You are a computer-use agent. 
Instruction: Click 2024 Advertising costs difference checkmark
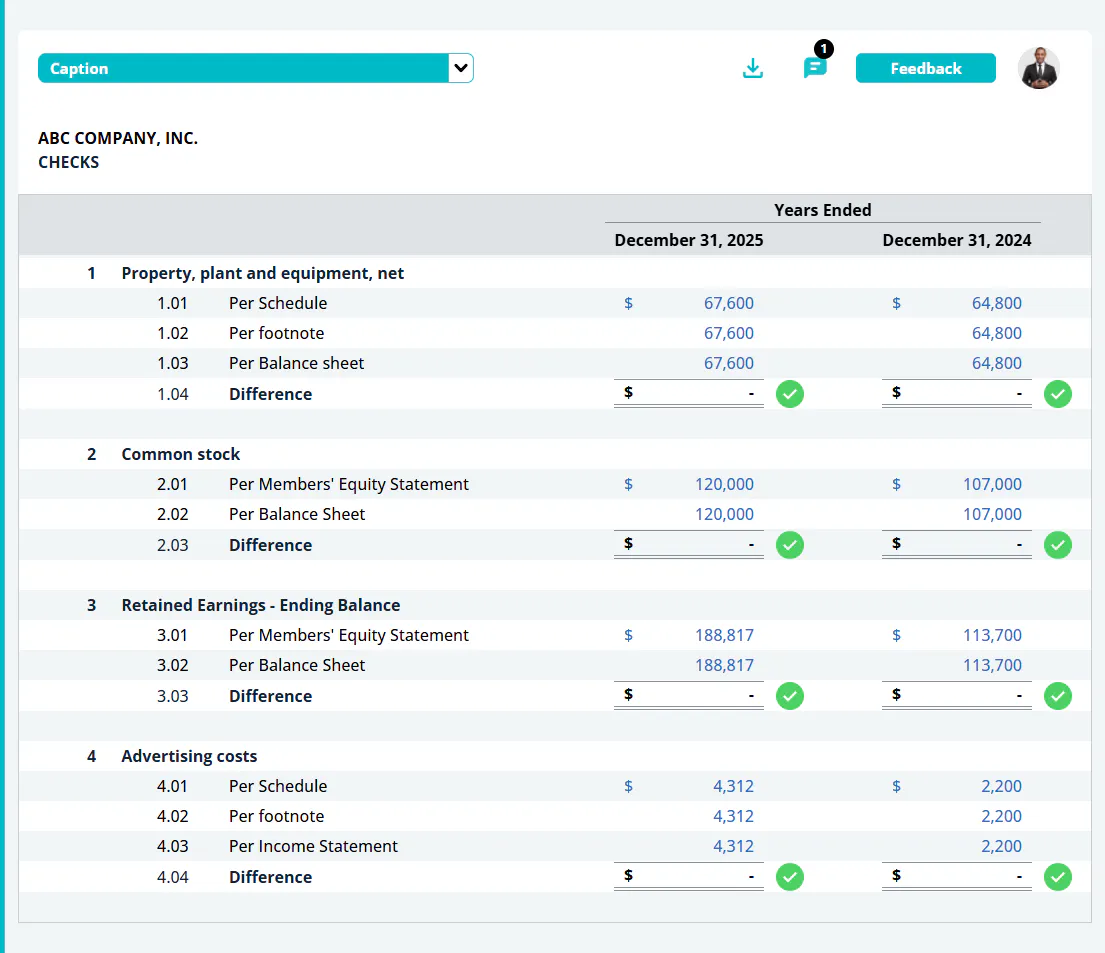(x=1058, y=877)
